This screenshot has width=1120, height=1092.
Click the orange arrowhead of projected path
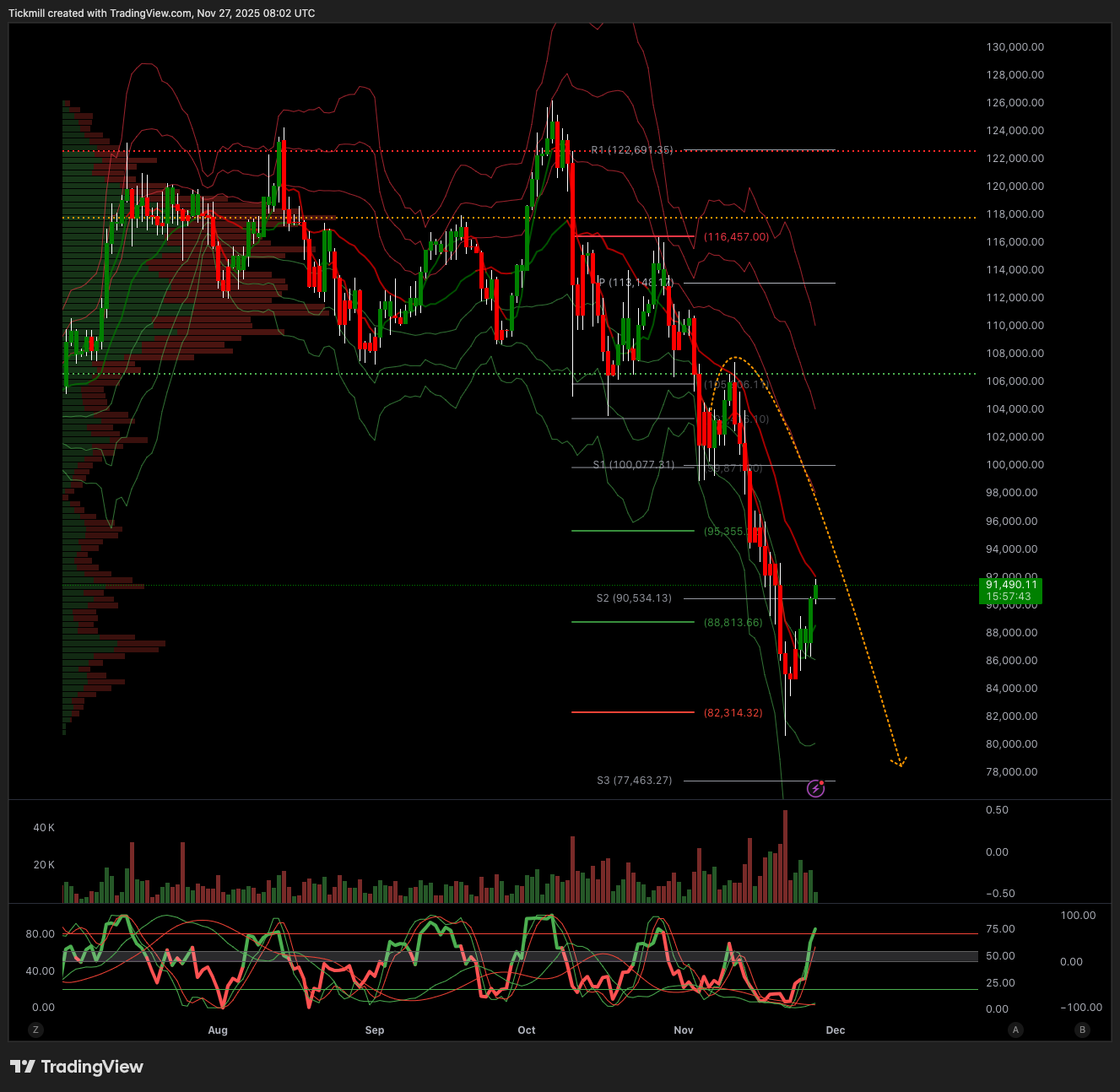[900, 763]
